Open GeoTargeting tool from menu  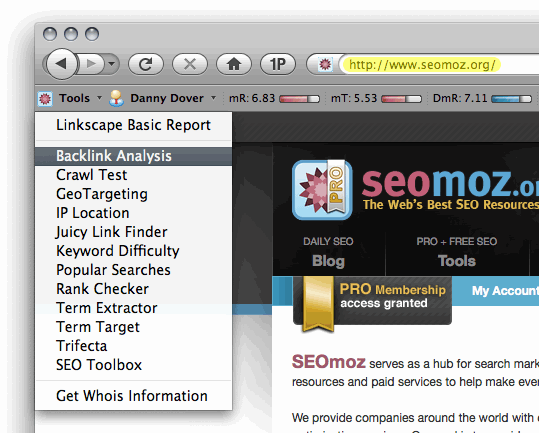tap(133, 194)
